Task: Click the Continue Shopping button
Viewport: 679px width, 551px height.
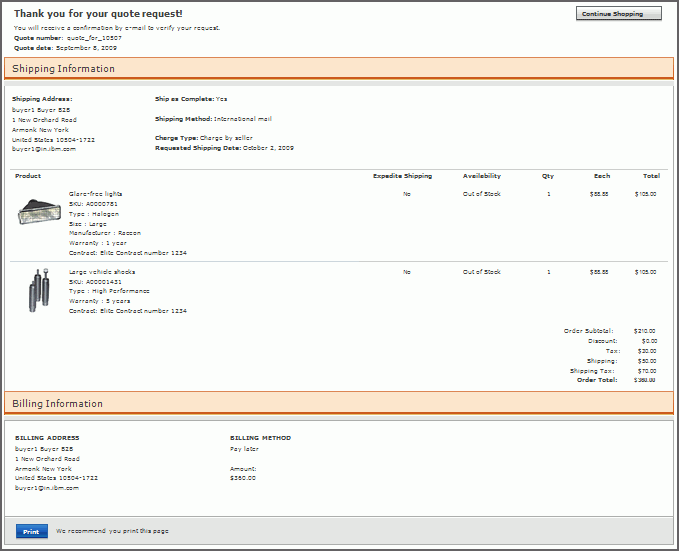Action: (618, 13)
